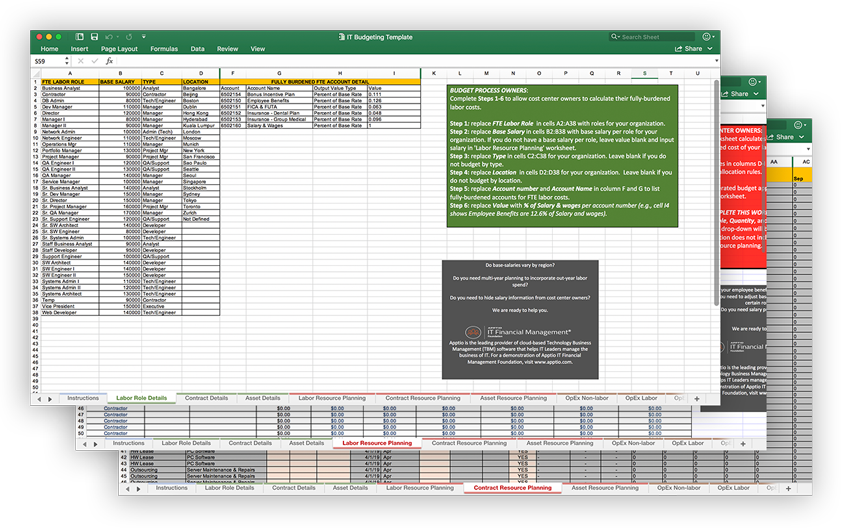This screenshot has width=841, height=528.
Task: Open the Review ribbon tab
Action: [228, 48]
